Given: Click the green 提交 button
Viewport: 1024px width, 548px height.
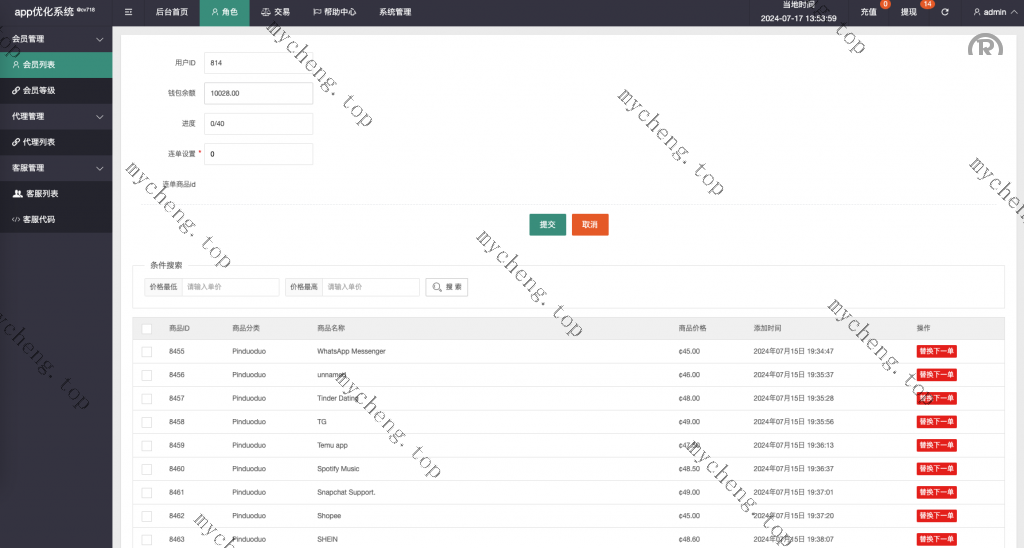Looking at the screenshot, I should click(547, 225).
